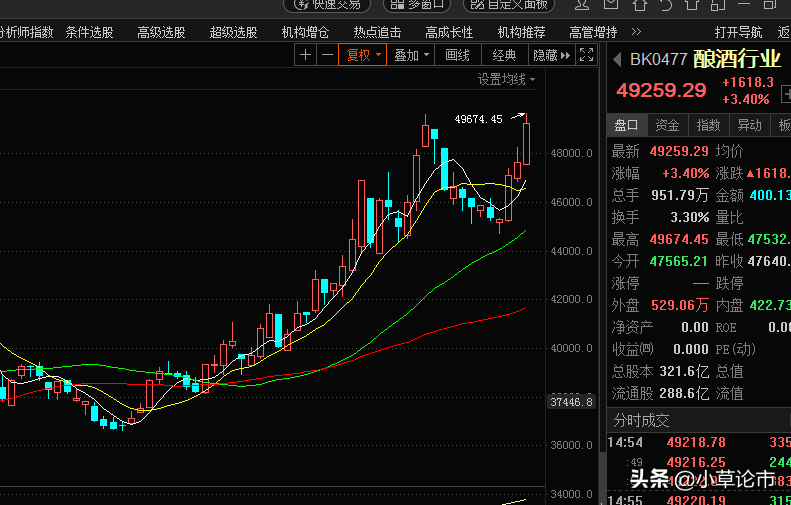Viewport: 791px width, 505px height.
Task: Click 分时成交 panel header
Action: coord(642,420)
